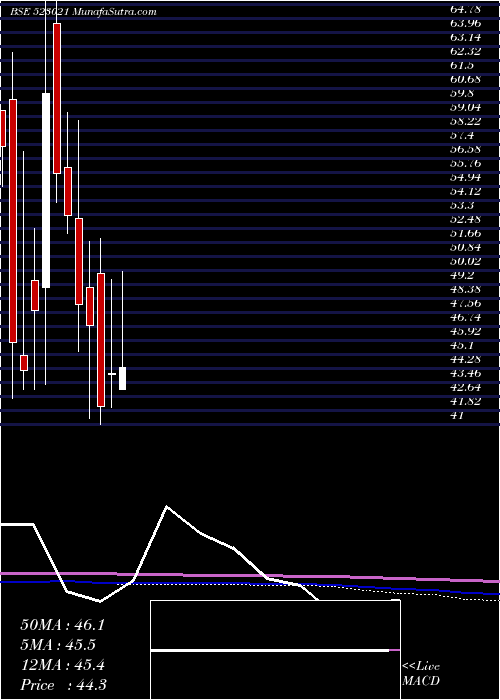This screenshot has width=500, height=700.
Task: Click the Price : 44.3 readout
Action: coord(63,685)
